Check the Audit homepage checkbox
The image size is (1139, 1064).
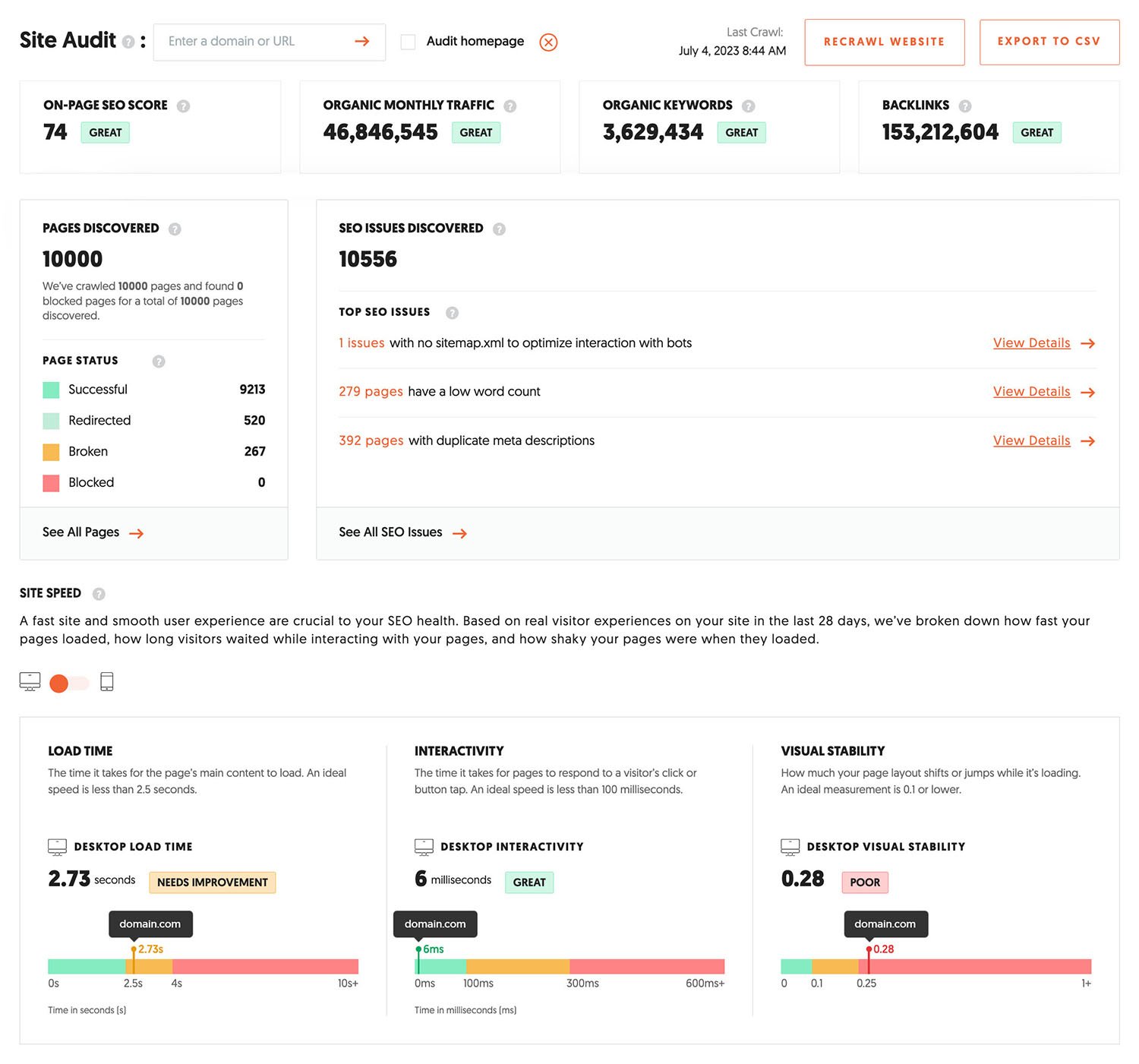408,42
